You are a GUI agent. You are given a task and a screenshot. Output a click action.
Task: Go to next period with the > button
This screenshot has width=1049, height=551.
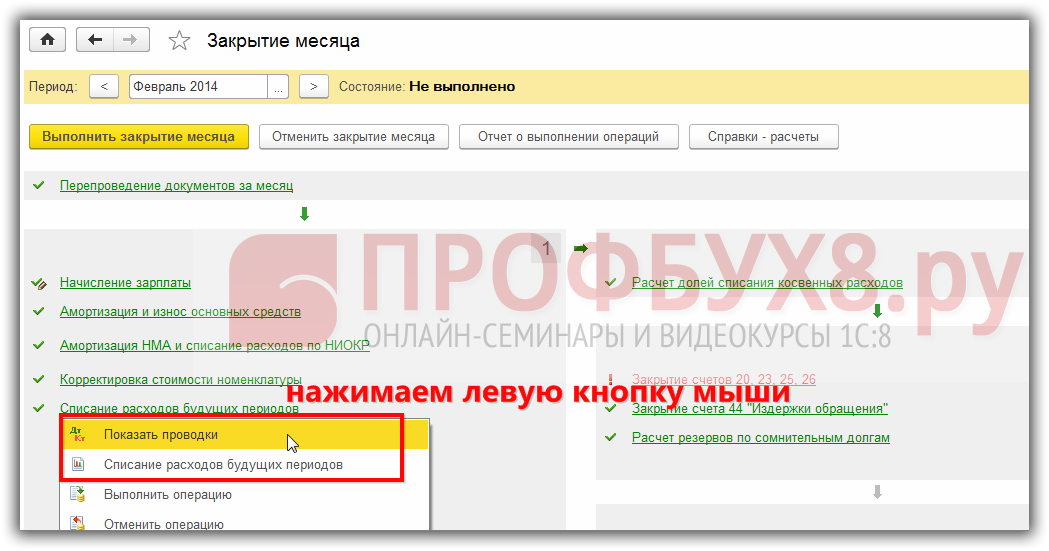(x=314, y=87)
